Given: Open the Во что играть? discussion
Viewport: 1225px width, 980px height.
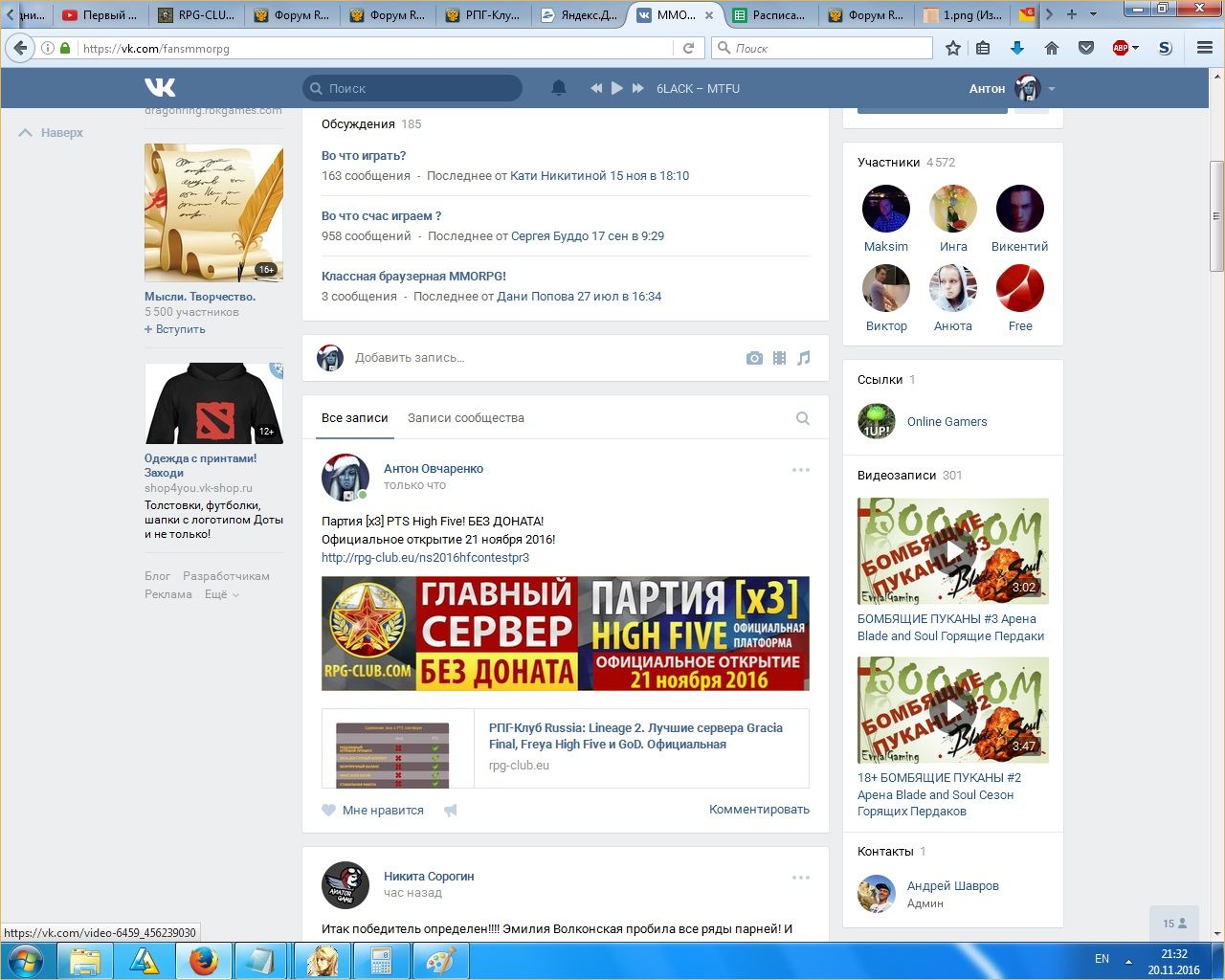Looking at the screenshot, I should pyautogui.click(x=364, y=156).
